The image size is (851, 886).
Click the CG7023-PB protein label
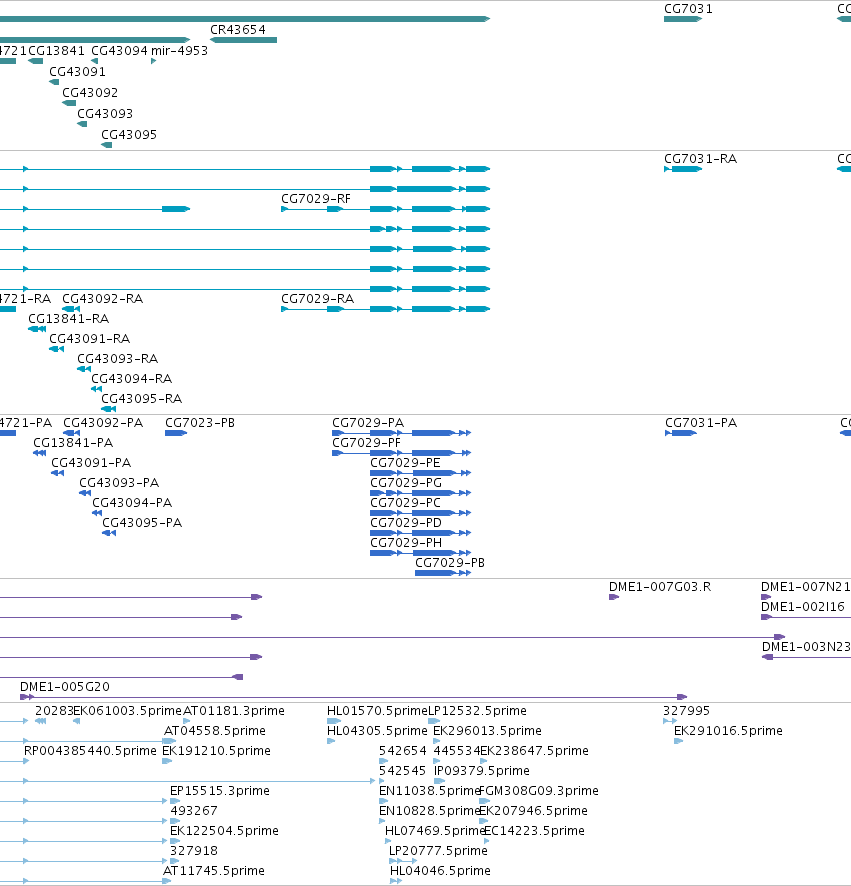(199, 423)
